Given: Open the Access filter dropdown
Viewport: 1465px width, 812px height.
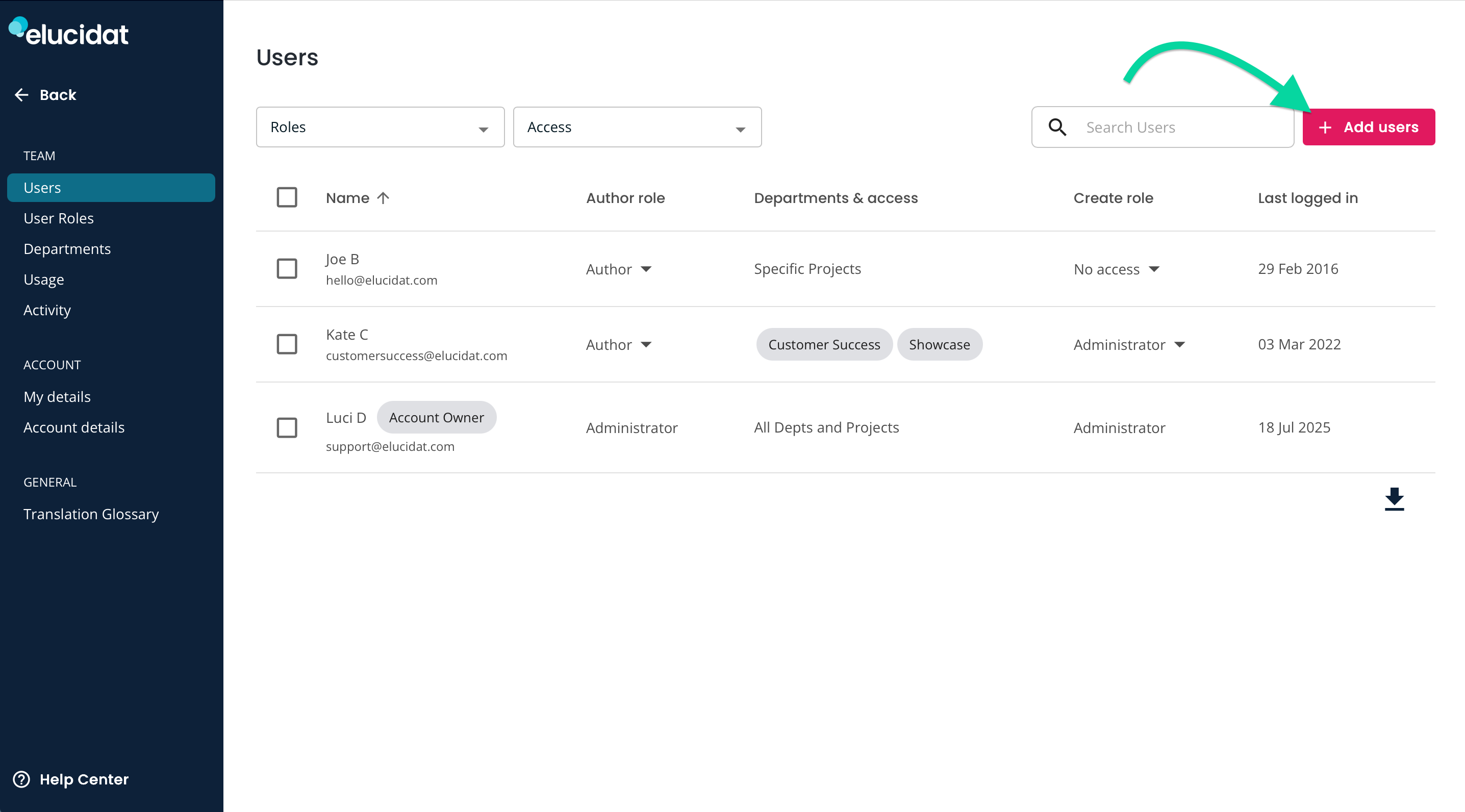Looking at the screenshot, I should [x=637, y=127].
